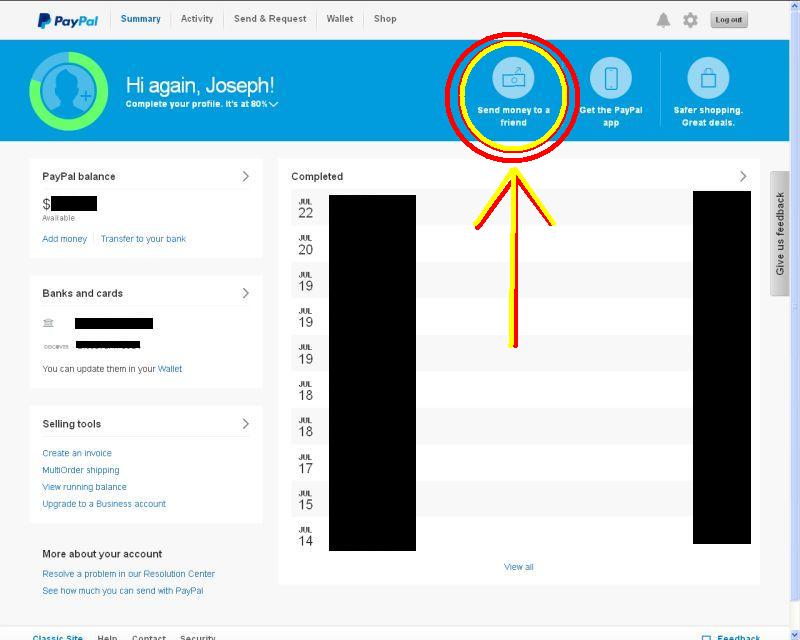This screenshot has height=640, width=800.
Task: Open the Shop tab
Action: point(385,19)
